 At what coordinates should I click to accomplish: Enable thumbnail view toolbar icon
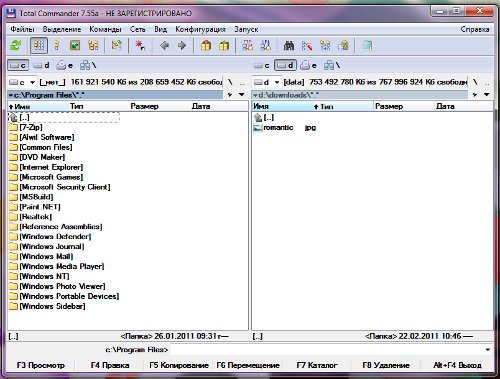[x=75, y=45]
